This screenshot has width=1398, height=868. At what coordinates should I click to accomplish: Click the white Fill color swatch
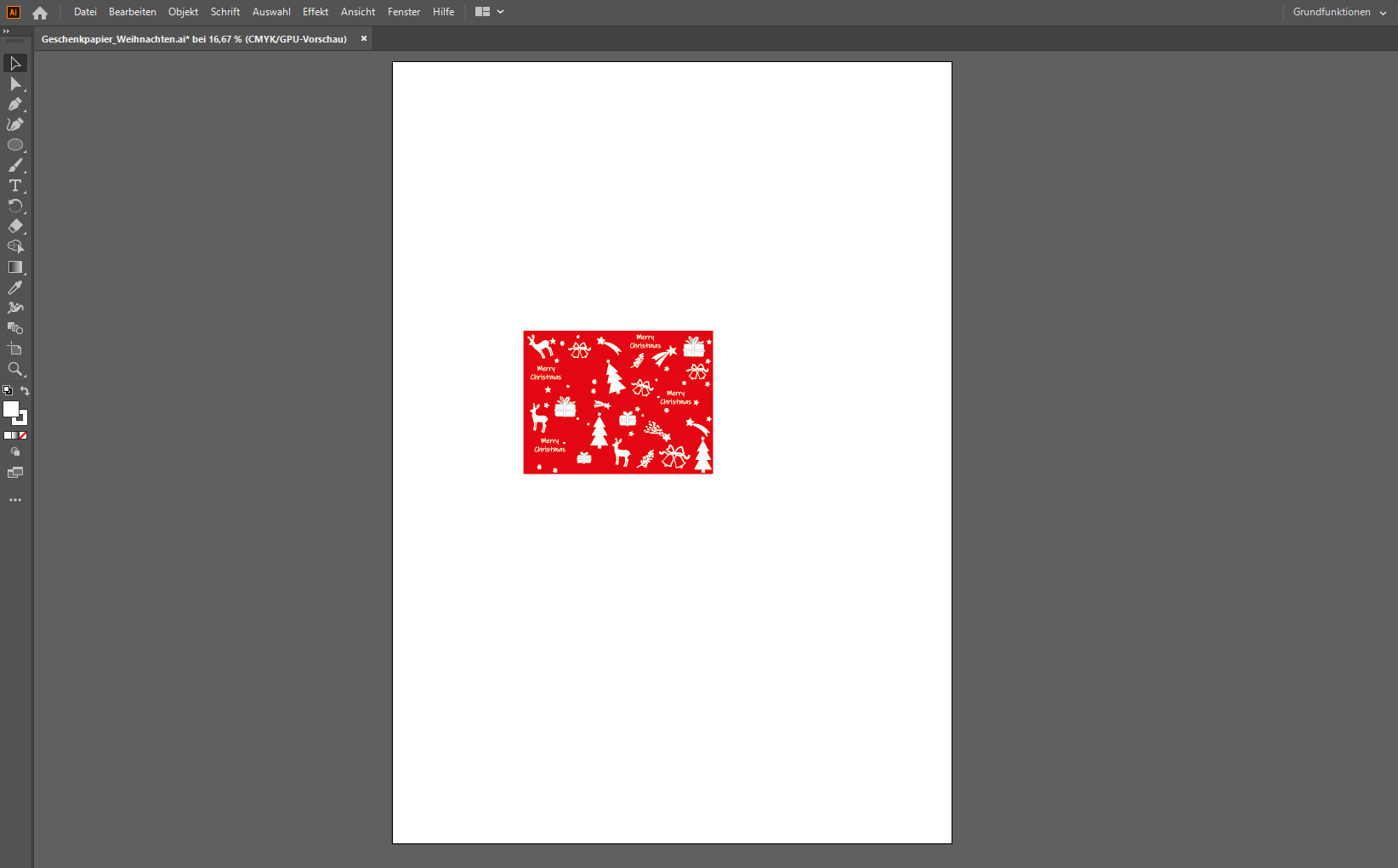(11, 410)
